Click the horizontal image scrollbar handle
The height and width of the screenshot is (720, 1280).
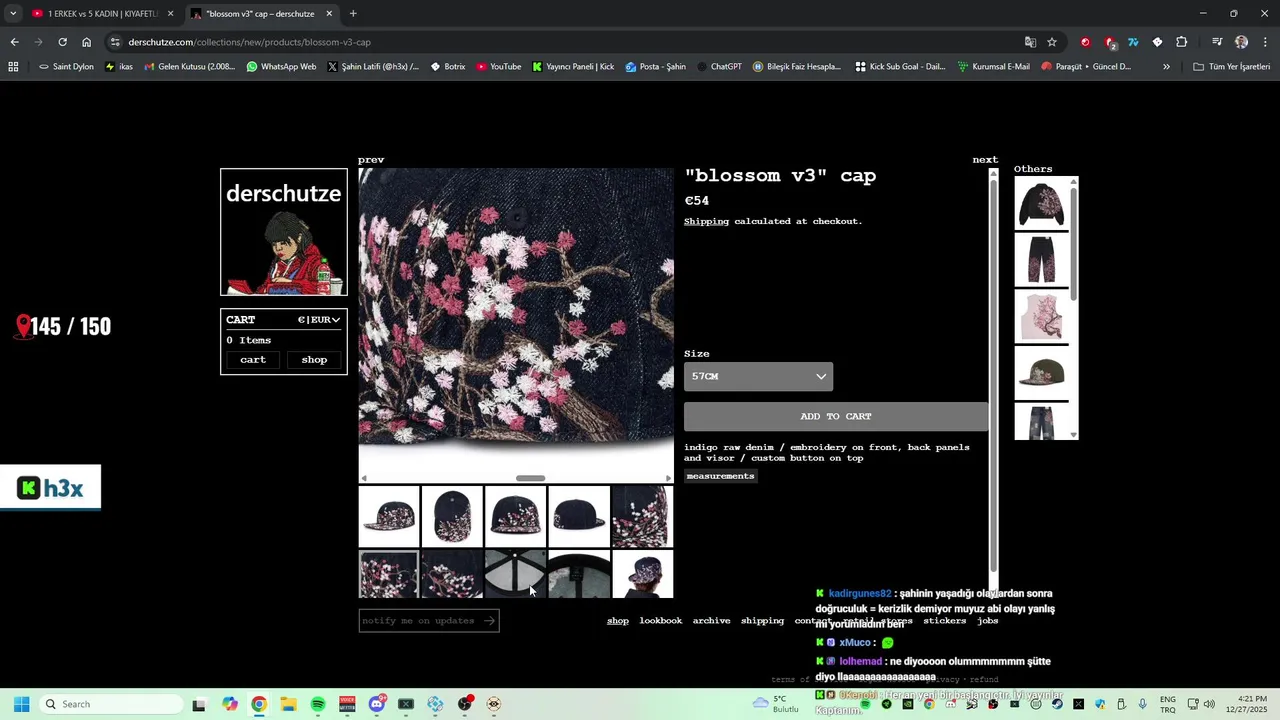(x=530, y=478)
